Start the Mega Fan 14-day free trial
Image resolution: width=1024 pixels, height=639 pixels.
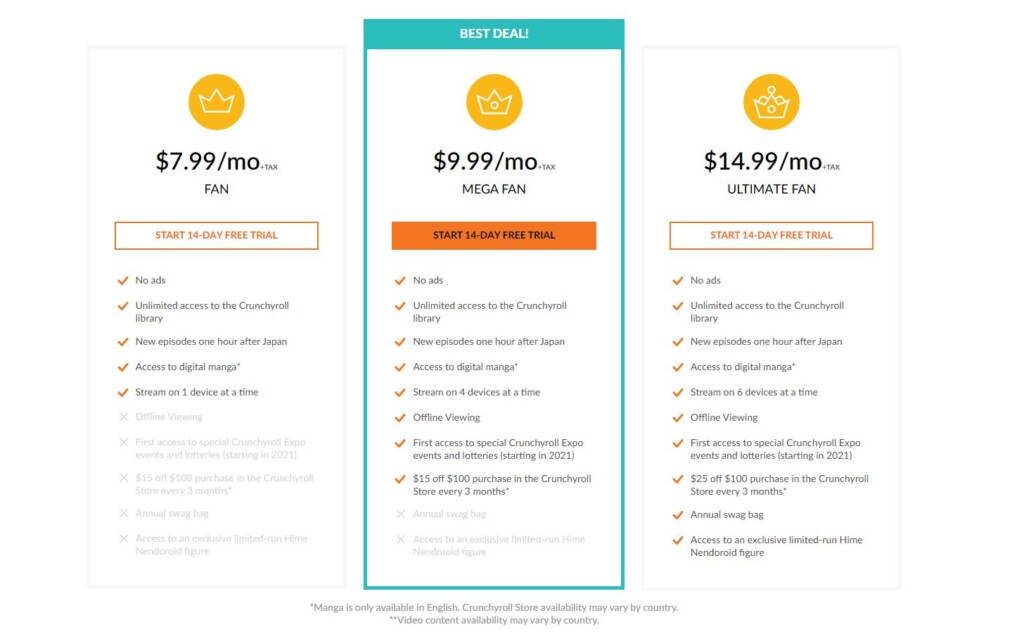tap(494, 235)
